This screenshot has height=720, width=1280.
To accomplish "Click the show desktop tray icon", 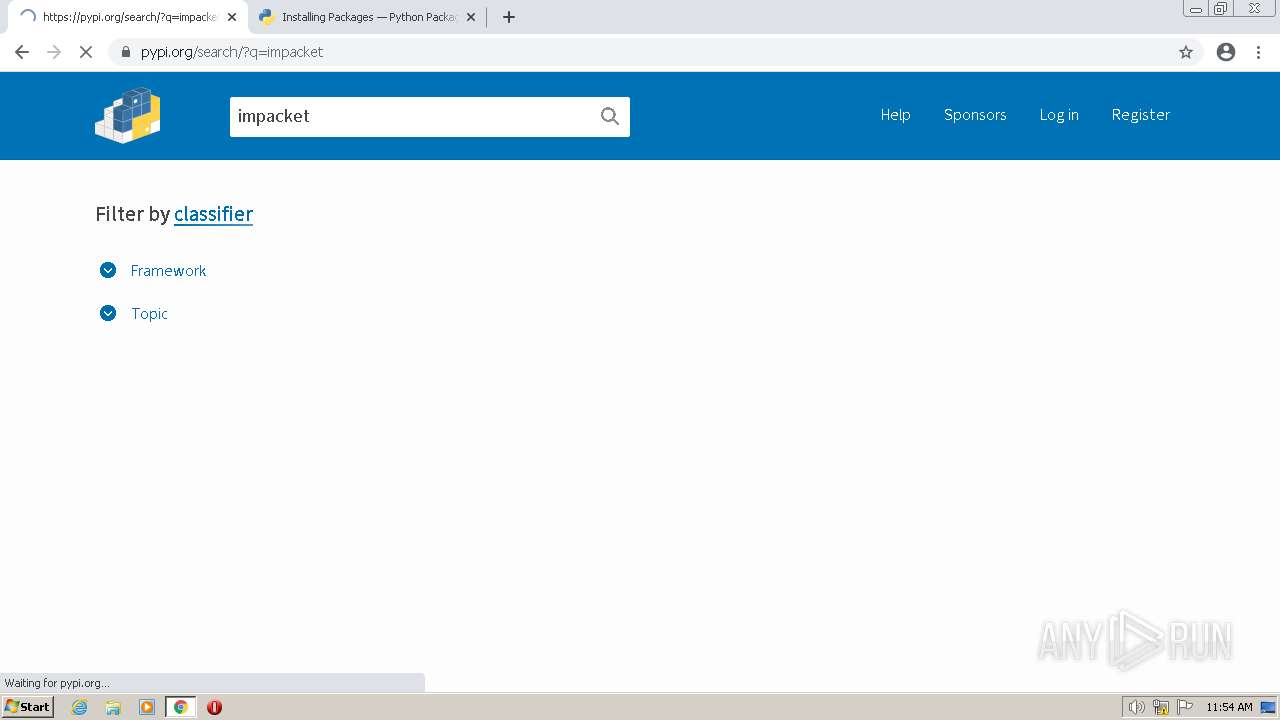I will (x=1268, y=707).
